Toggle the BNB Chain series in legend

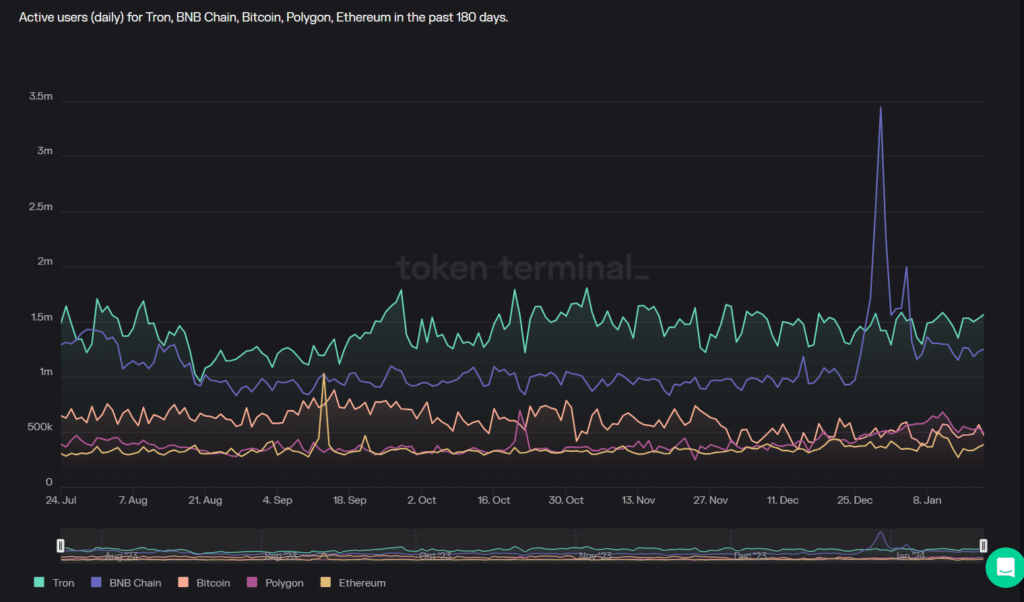click(133, 582)
